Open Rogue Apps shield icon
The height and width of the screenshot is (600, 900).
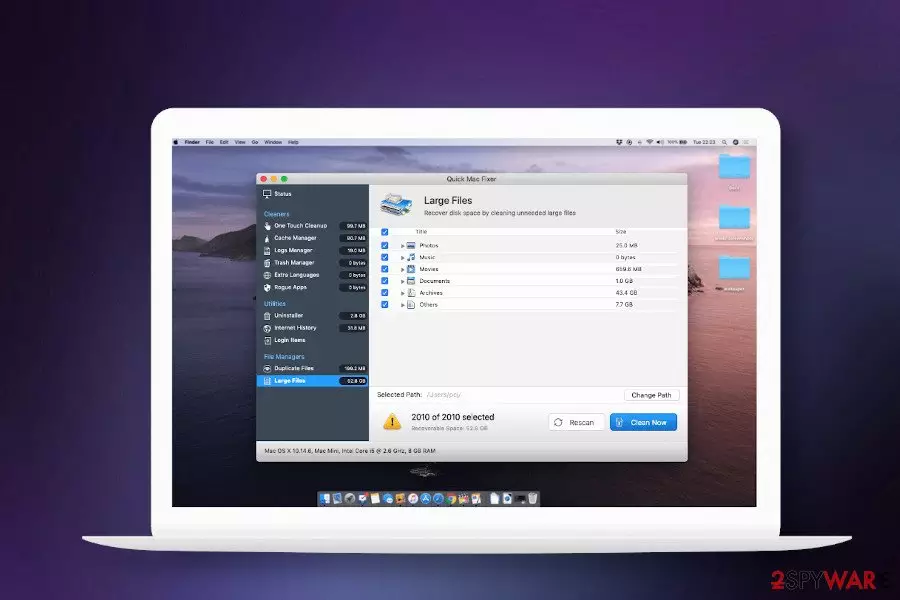point(267,288)
